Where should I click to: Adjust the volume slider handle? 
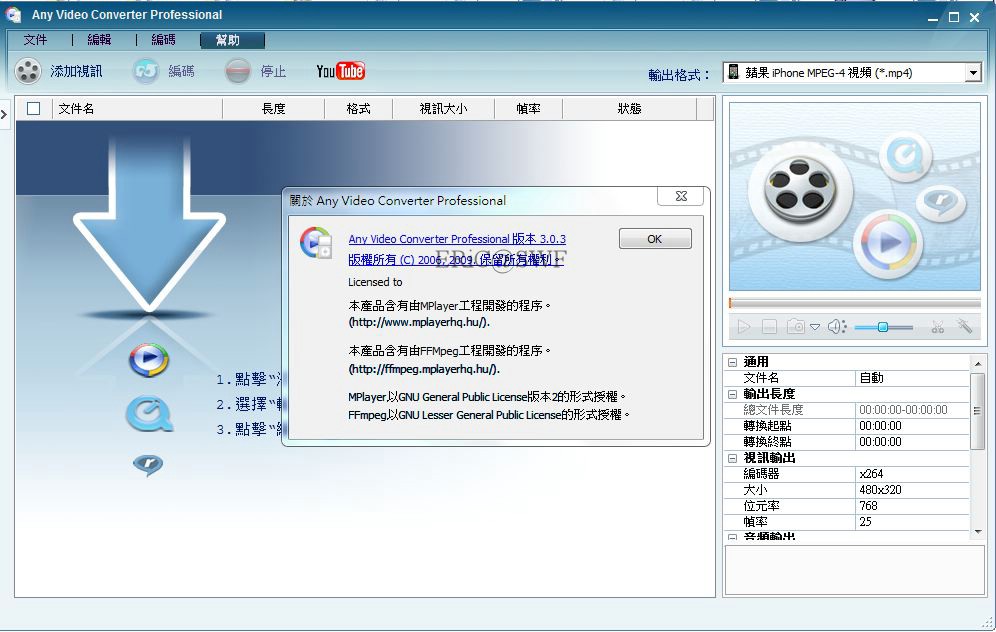coord(882,327)
